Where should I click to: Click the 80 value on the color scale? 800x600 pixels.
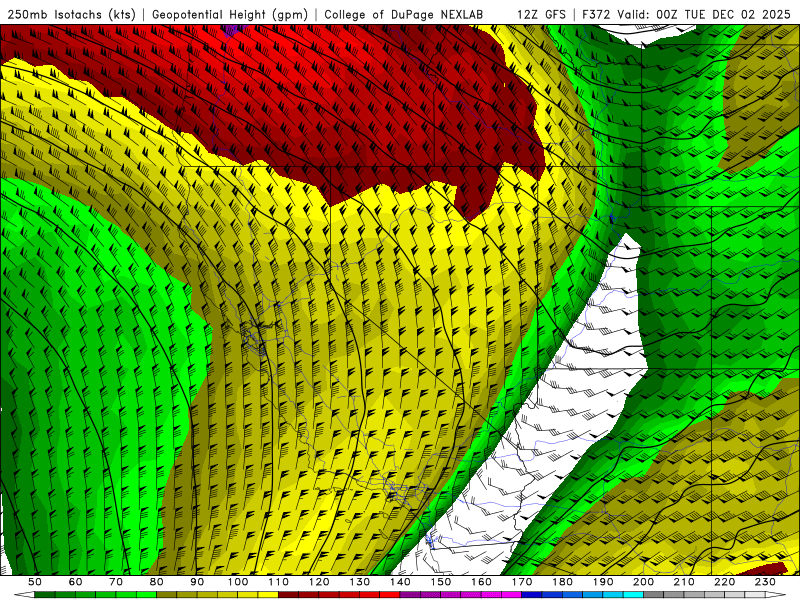[x=157, y=582]
